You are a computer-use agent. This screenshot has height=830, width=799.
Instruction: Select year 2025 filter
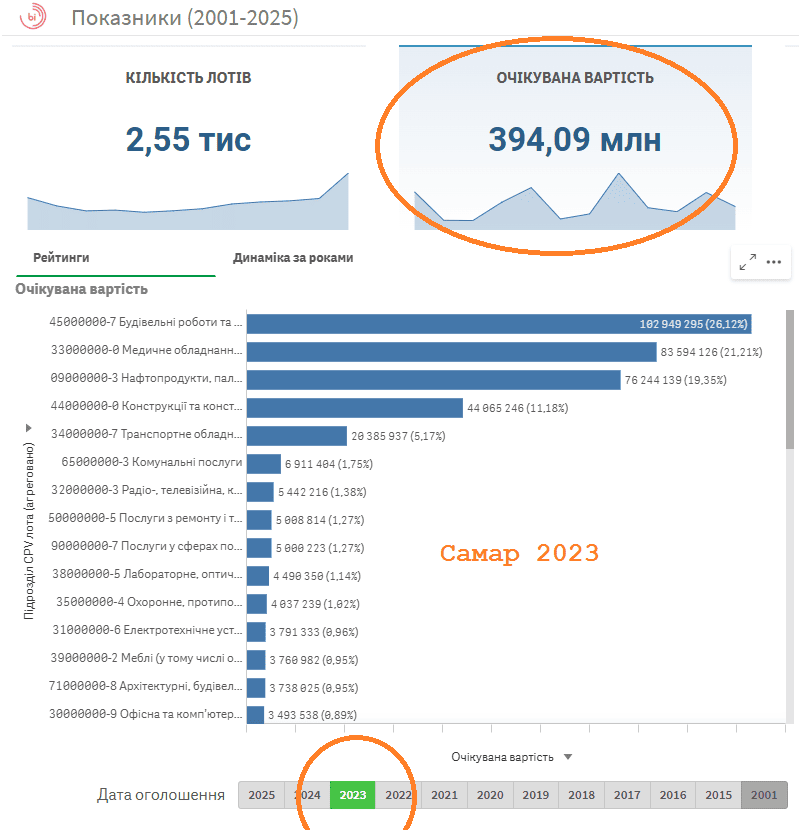click(261, 796)
